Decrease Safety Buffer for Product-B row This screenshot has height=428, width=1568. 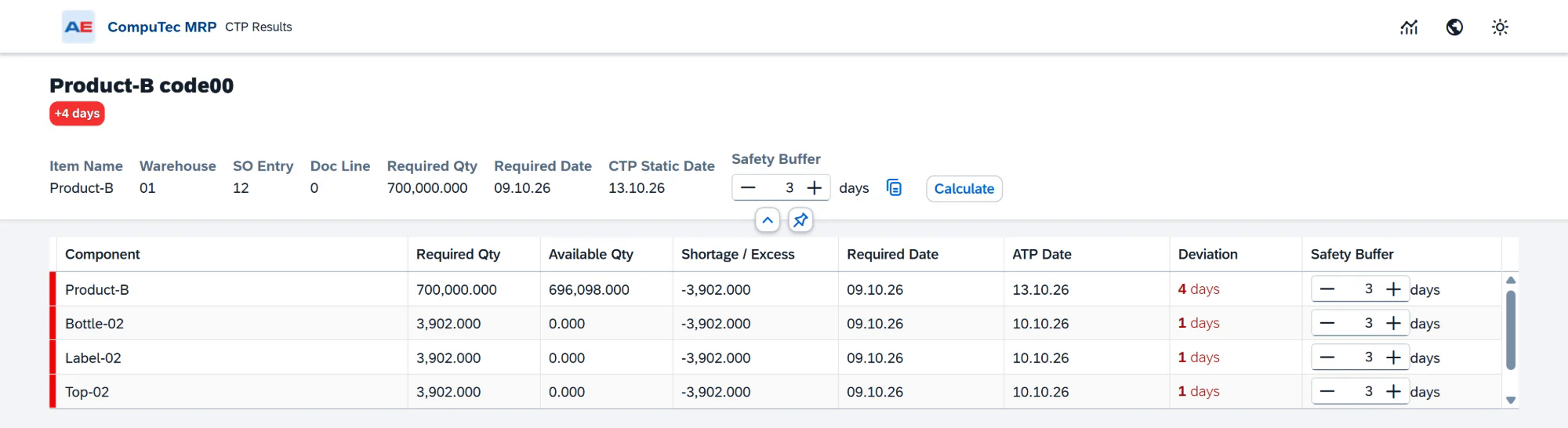click(x=1327, y=289)
